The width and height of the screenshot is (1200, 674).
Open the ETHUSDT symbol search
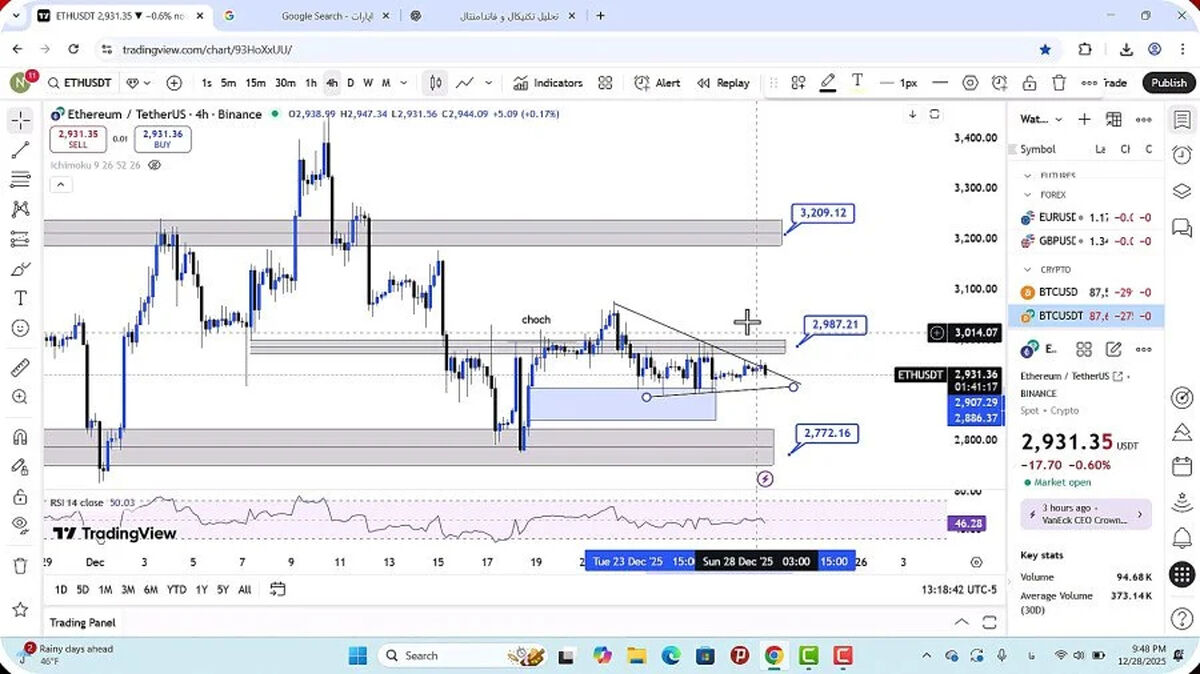[x=81, y=83]
